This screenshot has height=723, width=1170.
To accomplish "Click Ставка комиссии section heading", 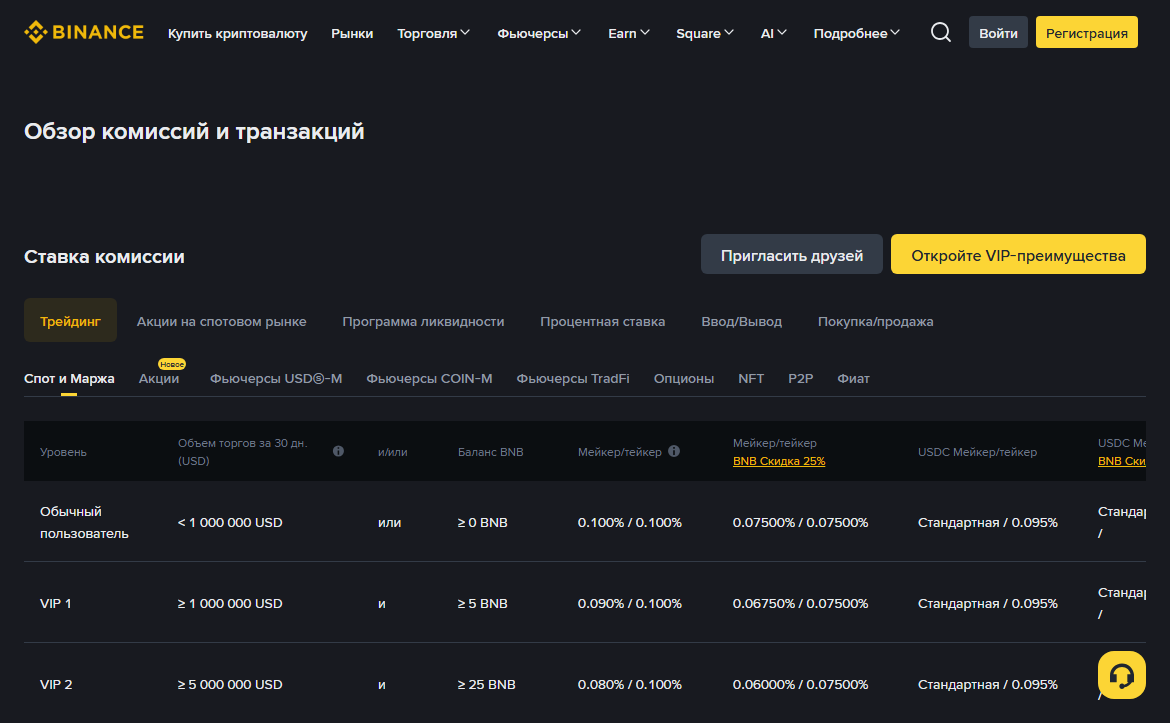I will pos(104,257).
